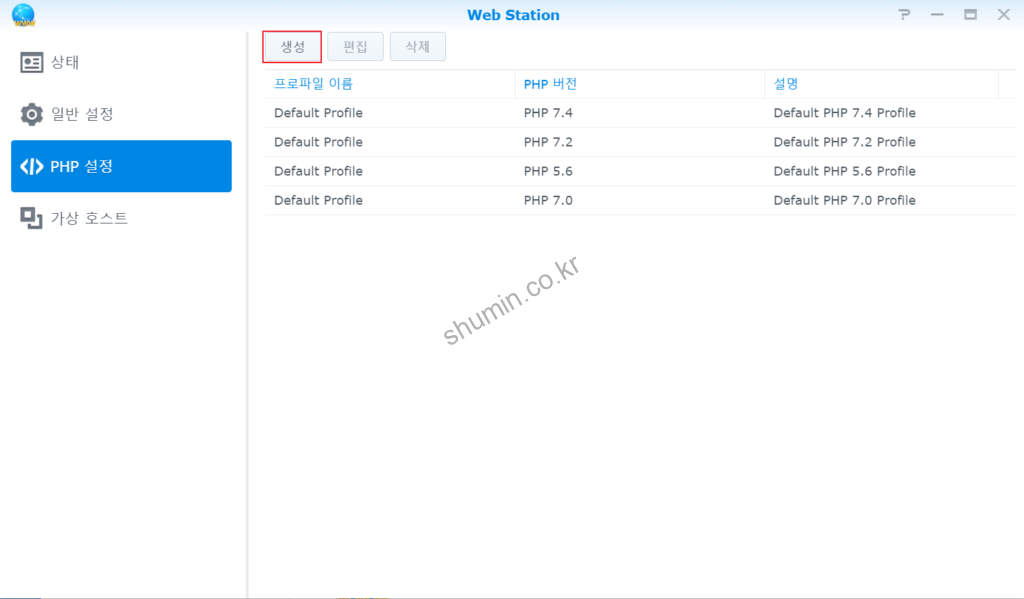Click the Web Station globe icon

[x=22, y=15]
